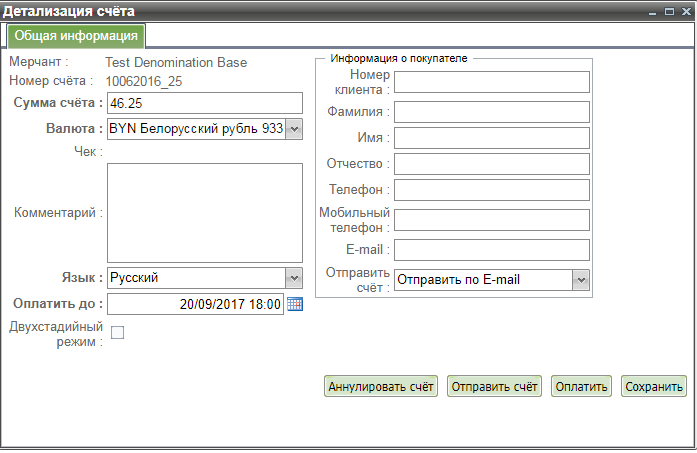Viewport: 697px width, 453px height.
Task: Focus the E-mail input field
Action: 491,249
